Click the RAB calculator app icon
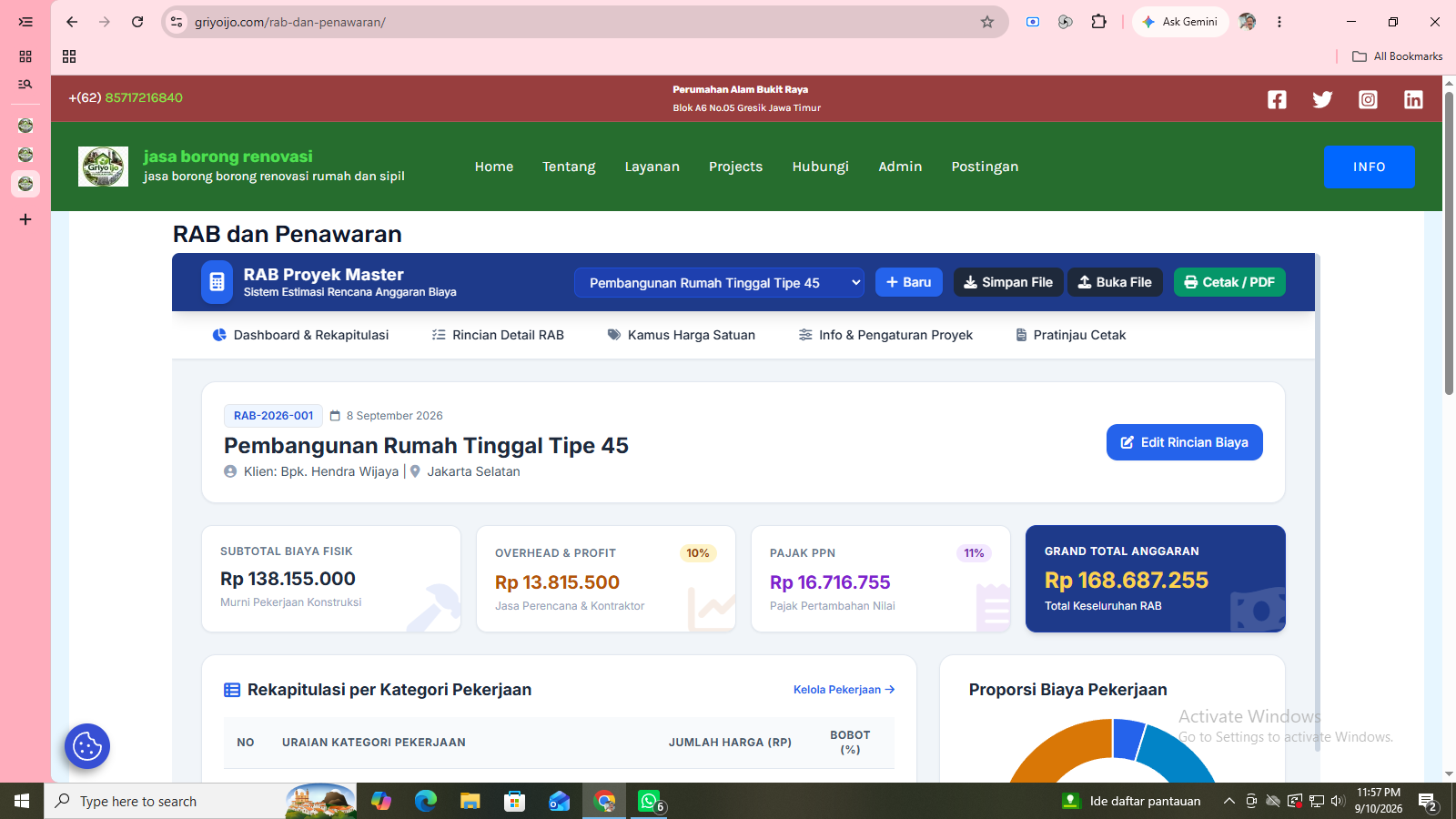The image size is (1456, 819). [x=217, y=282]
